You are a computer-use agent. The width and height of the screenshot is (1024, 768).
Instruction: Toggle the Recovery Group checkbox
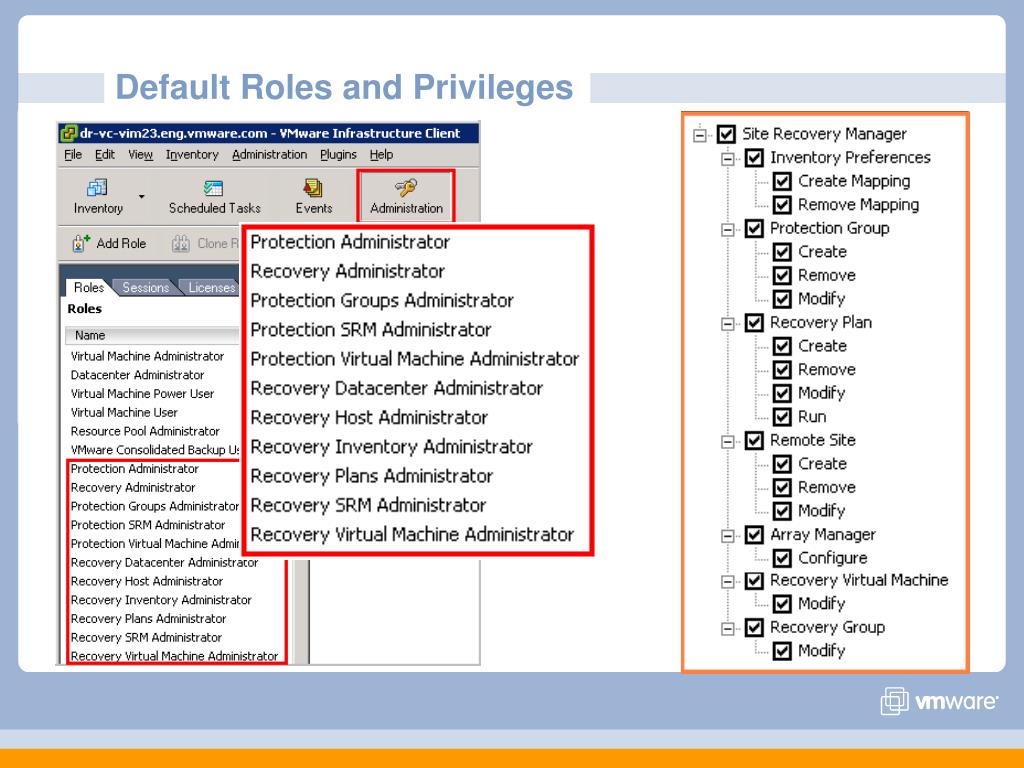(x=754, y=628)
